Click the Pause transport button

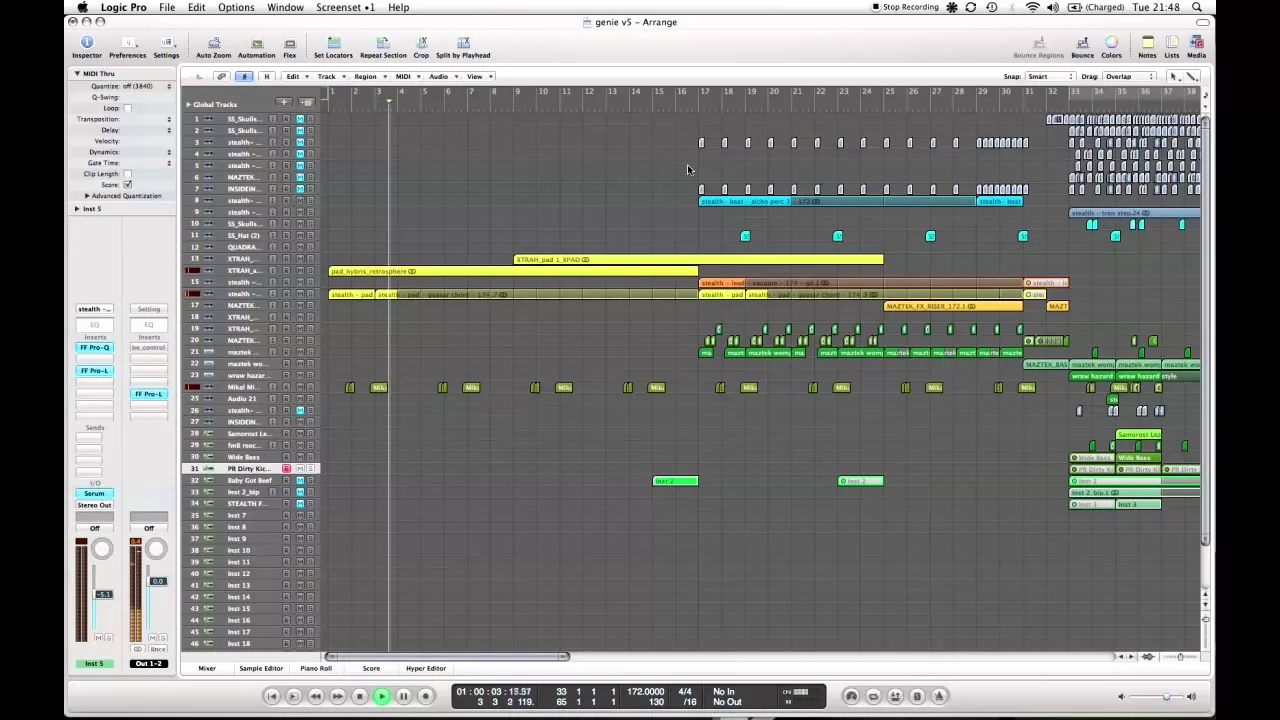coord(403,696)
